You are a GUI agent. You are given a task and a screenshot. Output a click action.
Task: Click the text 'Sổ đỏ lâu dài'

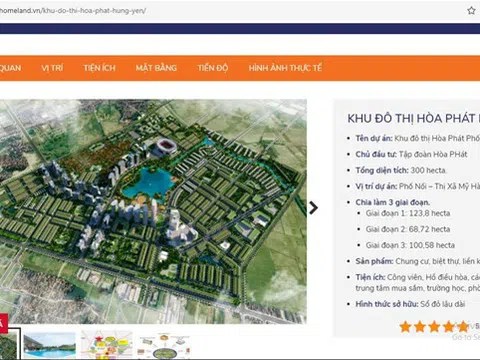click(x=443, y=304)
